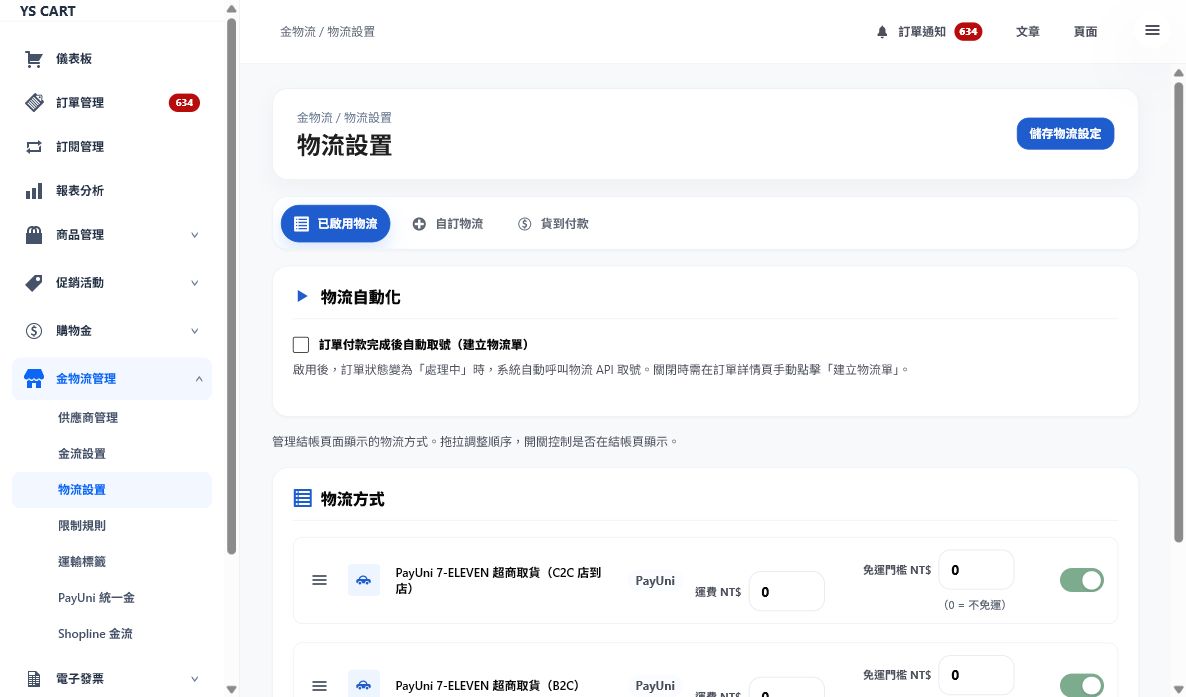Click the 物流自動化 section heading
Image resolution: width=1186 pixels, height=697 pixels.
[360, 297]
